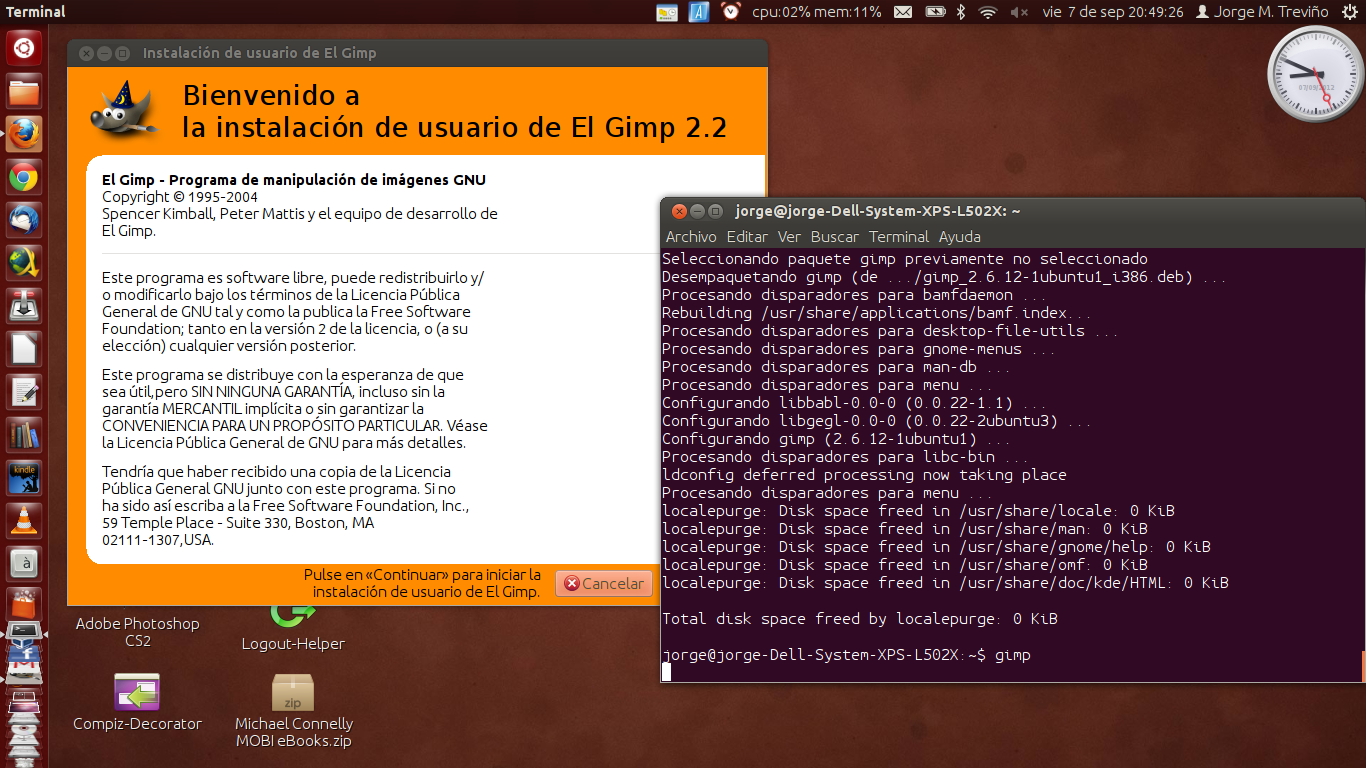
Task: Click the Cancelar button in Gimp installer
Action: [604, 583]
